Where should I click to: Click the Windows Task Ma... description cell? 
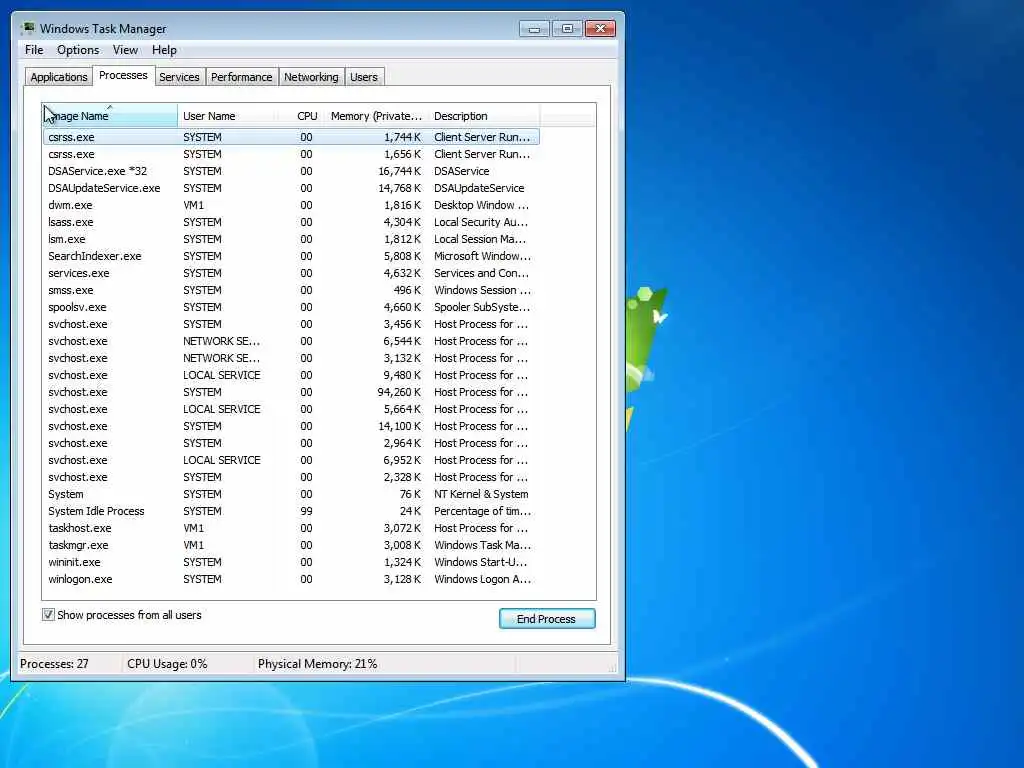pos(483,545)
